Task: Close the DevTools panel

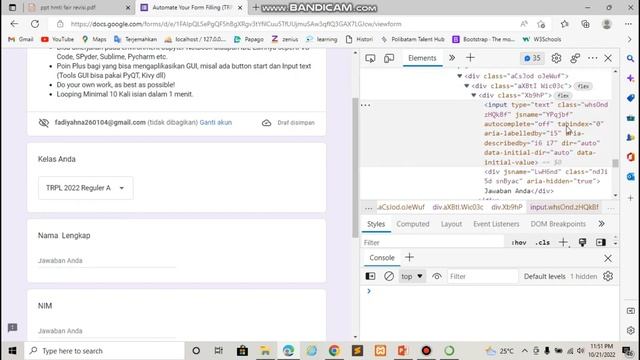Action: 608,58
